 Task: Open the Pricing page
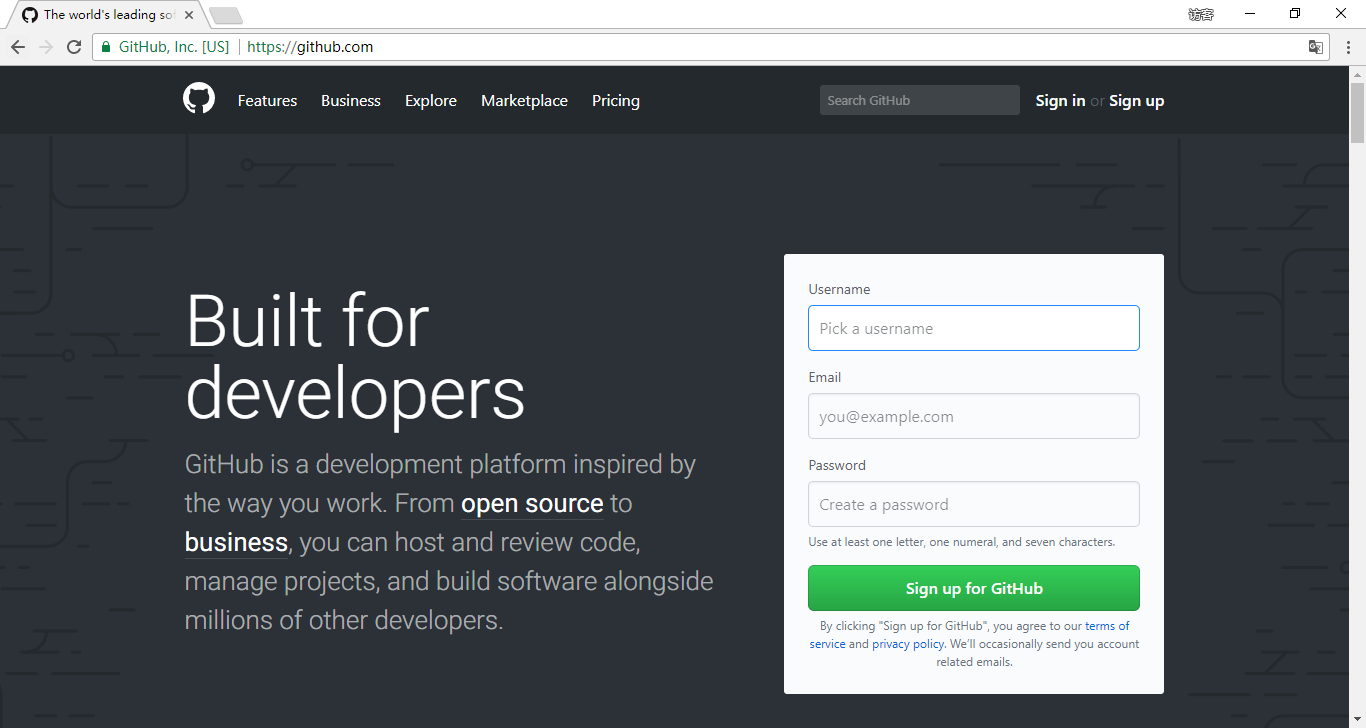coord(615,100)
